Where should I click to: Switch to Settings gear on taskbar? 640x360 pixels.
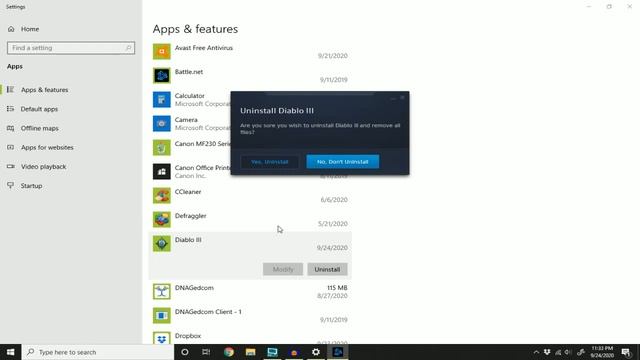(316, 352)
